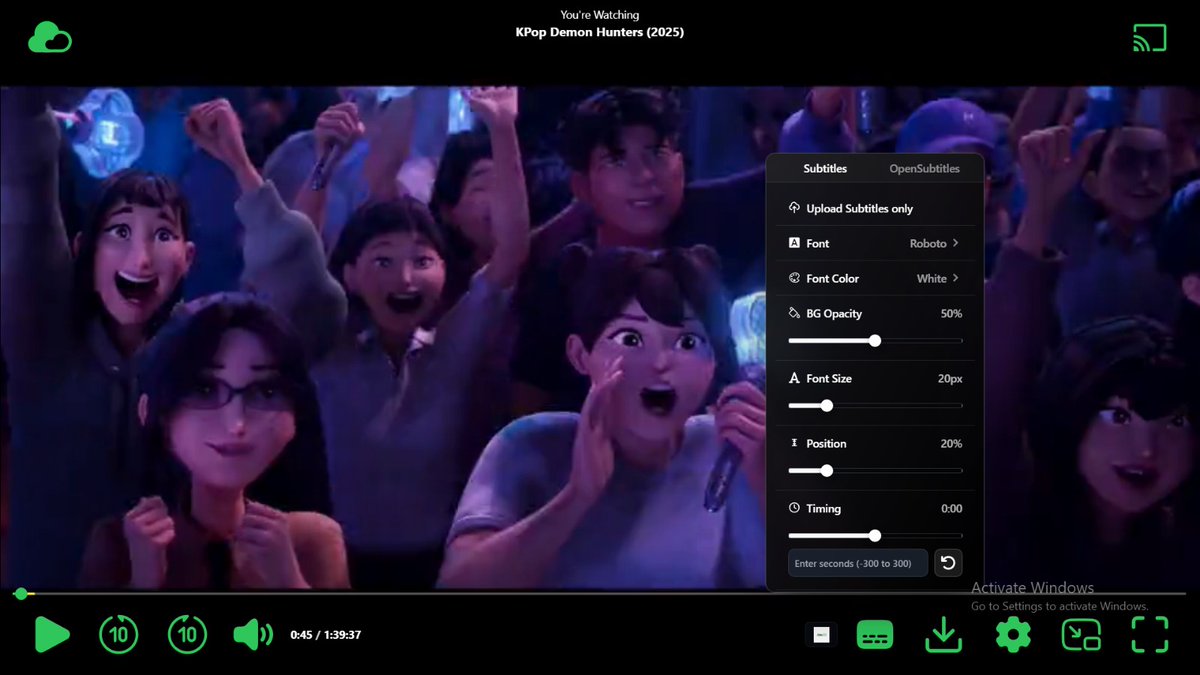Adjust the Font Size slider
The width and height of the screenshot is (1200, 675).
pyautogui.click(x=875, y=406)
